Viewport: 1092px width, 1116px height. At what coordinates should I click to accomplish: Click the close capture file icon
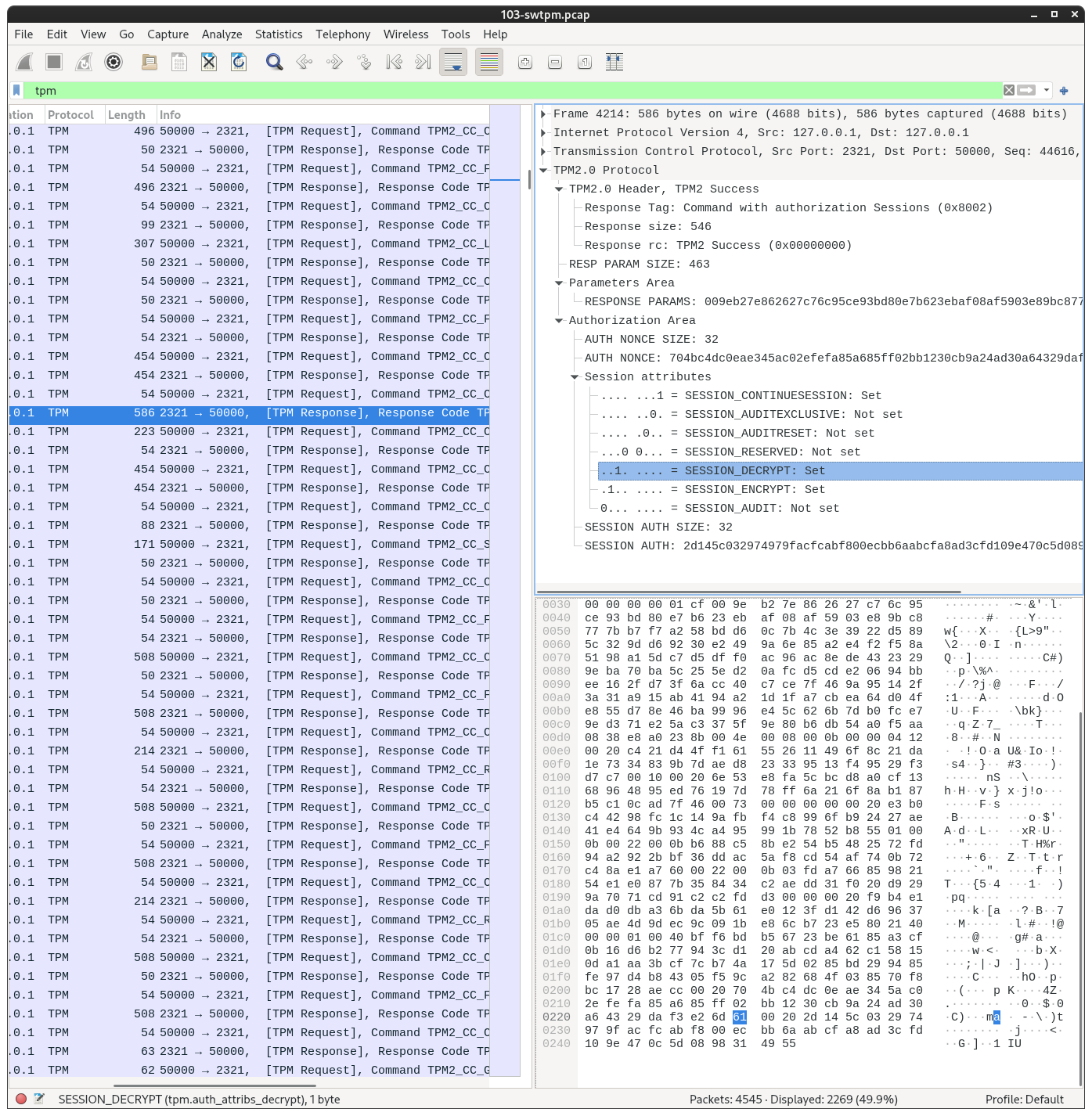[209, 62]
